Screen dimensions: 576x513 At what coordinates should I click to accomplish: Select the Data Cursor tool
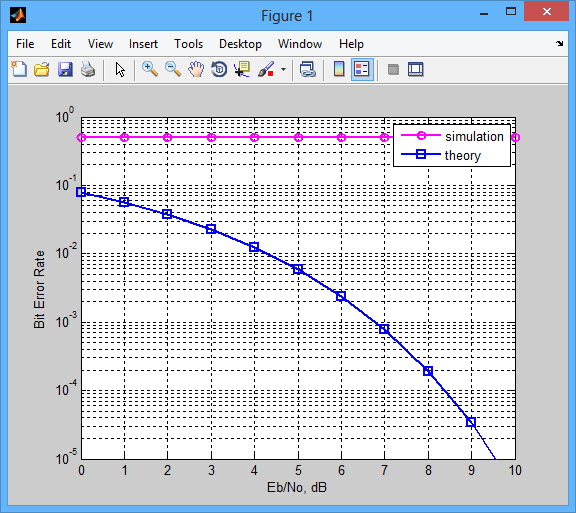click(242, 69)
